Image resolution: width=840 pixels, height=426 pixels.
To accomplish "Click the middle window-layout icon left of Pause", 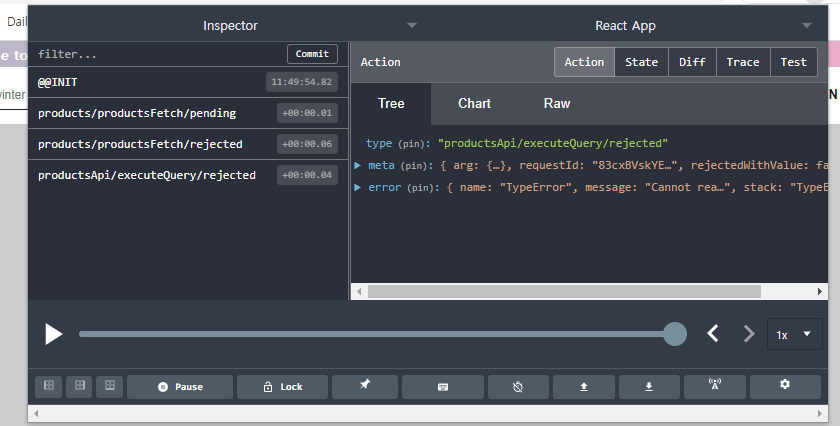I will click(x=79, y=386).
